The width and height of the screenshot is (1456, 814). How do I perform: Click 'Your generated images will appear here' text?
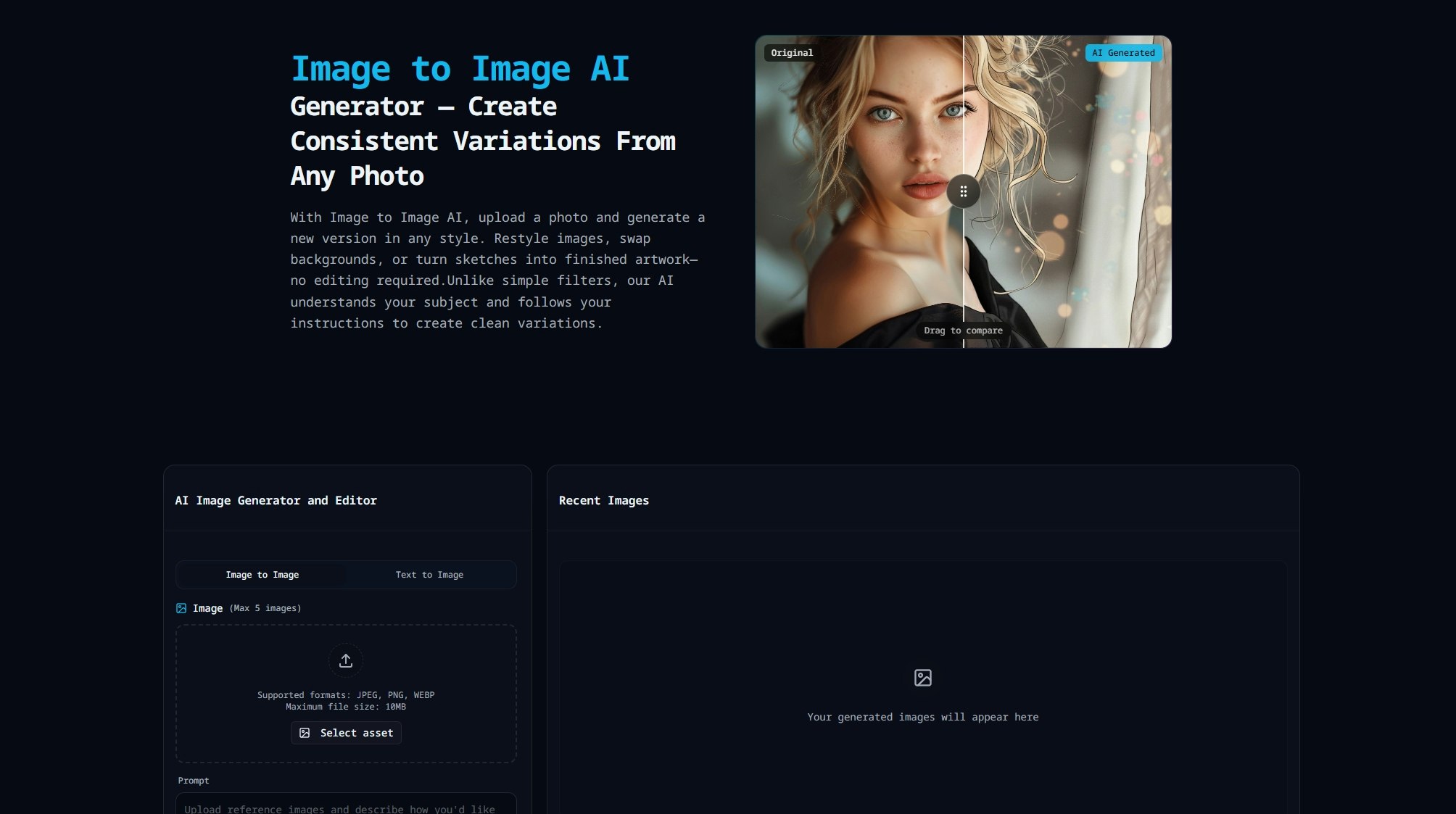(922, 717)
